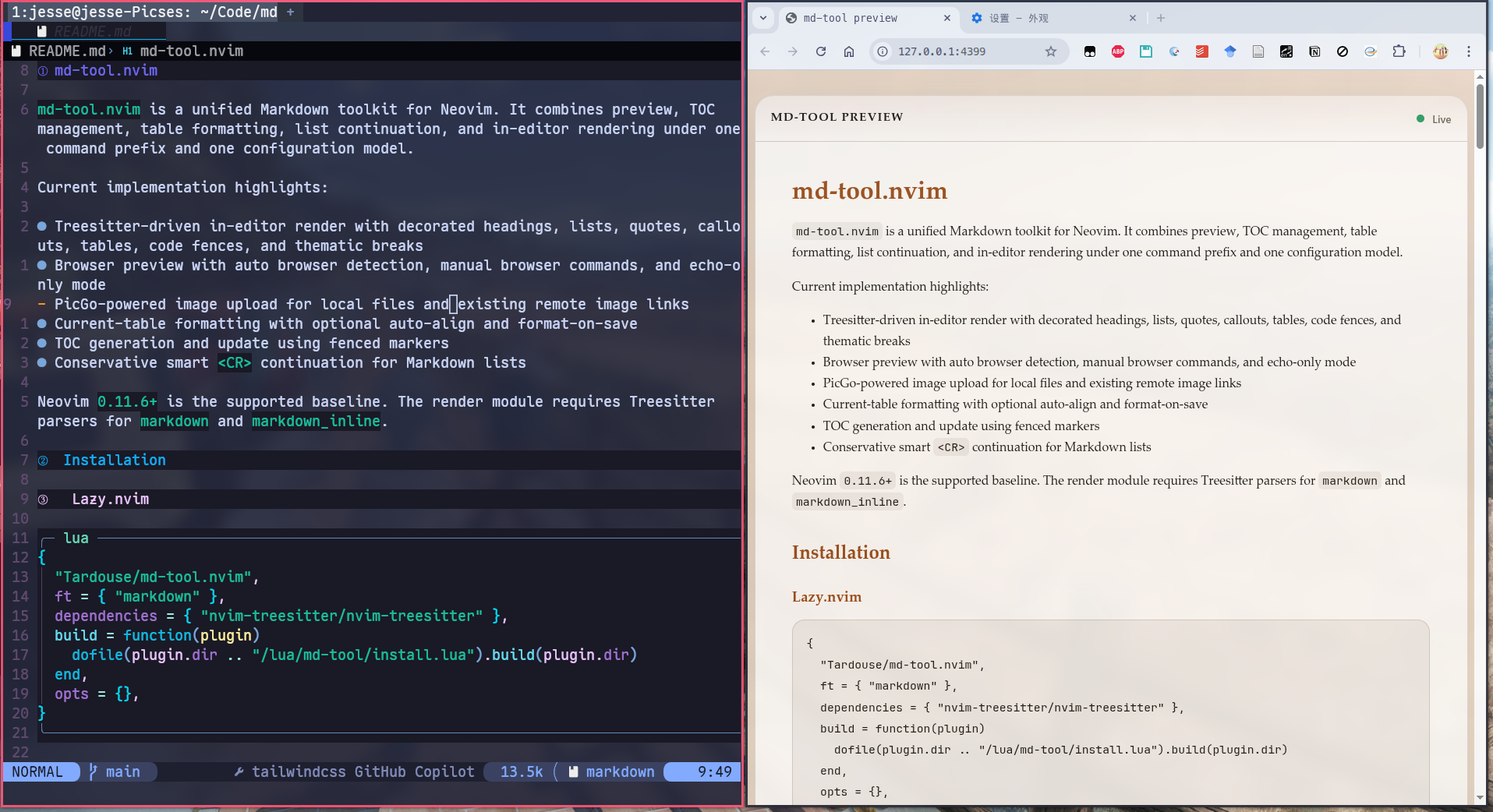Click the AdBlock Plus extension icon

point(1118,51)
